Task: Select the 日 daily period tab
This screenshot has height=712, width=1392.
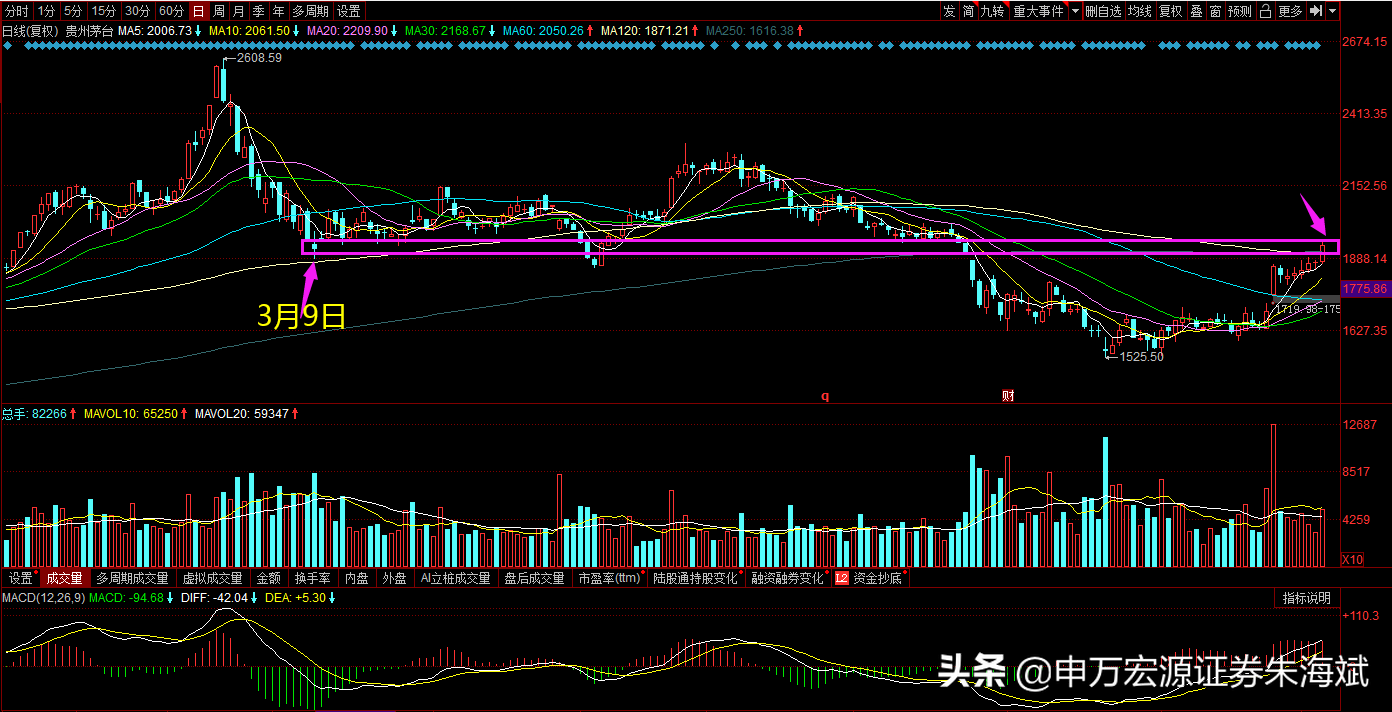Action: click(x=198, y=11)
